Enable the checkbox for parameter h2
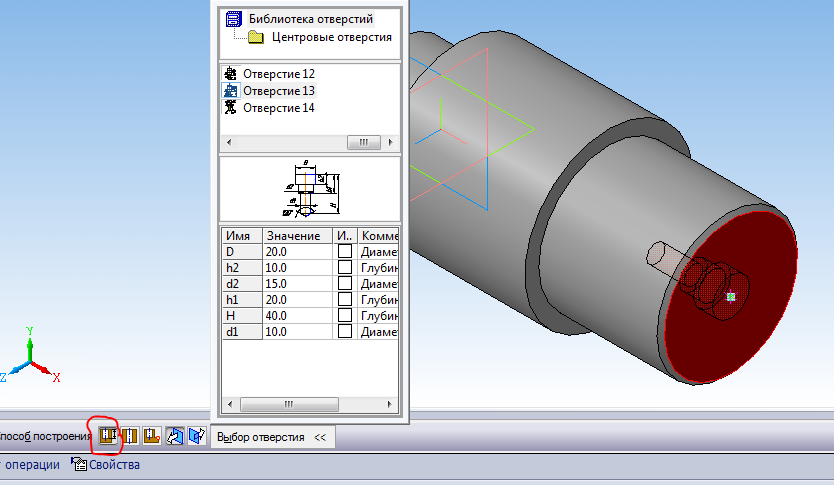The height and width of the screenshot is (485, 834). click(x=345, y=268)
